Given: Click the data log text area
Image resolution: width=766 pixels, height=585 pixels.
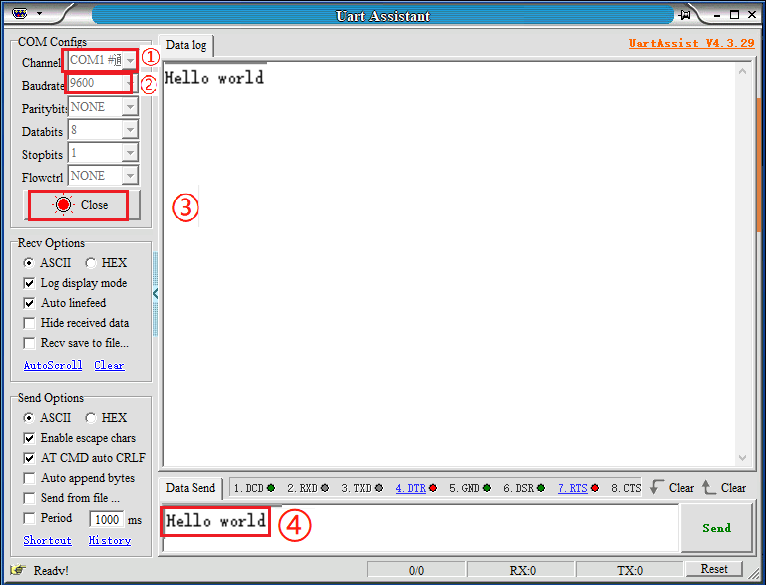Looking at the screenshot, I should click(449, 264).
